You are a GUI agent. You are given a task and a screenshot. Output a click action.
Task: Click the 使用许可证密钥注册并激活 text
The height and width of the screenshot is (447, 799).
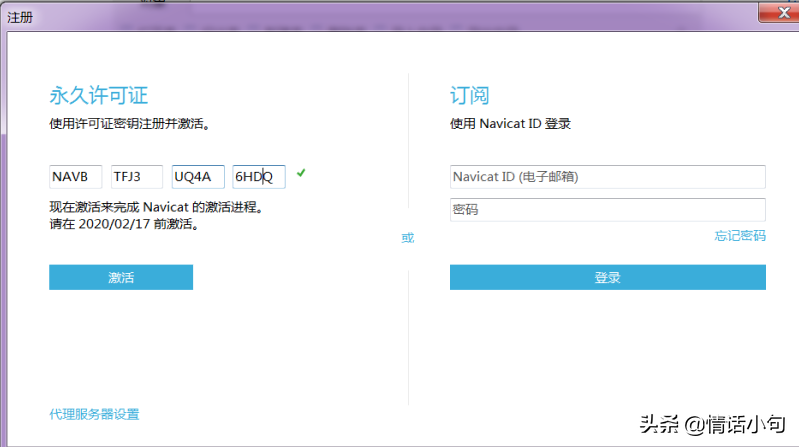129,124
